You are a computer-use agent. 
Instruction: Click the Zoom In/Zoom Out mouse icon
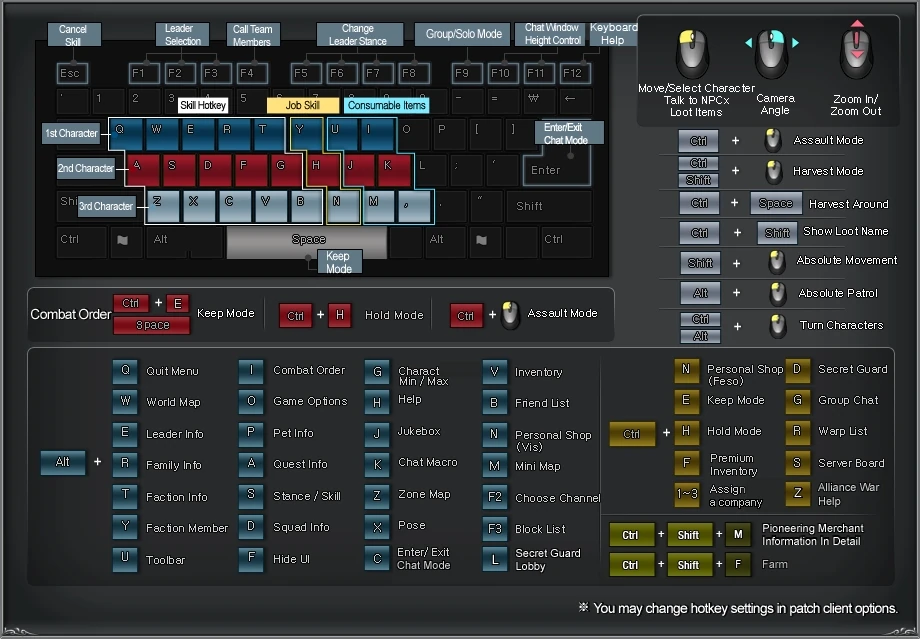click(x=856, y=54)
